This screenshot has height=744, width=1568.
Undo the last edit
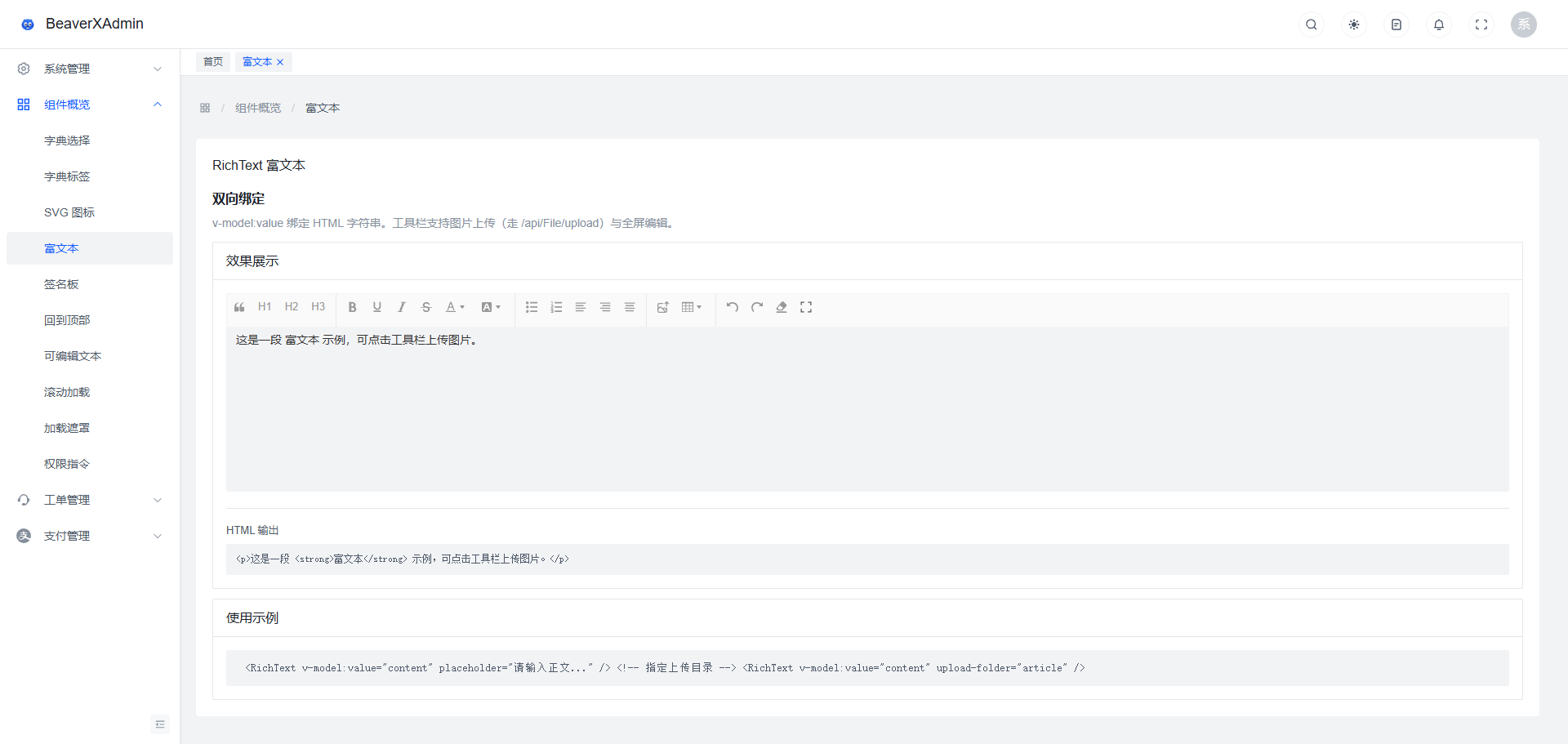point(733,307)
